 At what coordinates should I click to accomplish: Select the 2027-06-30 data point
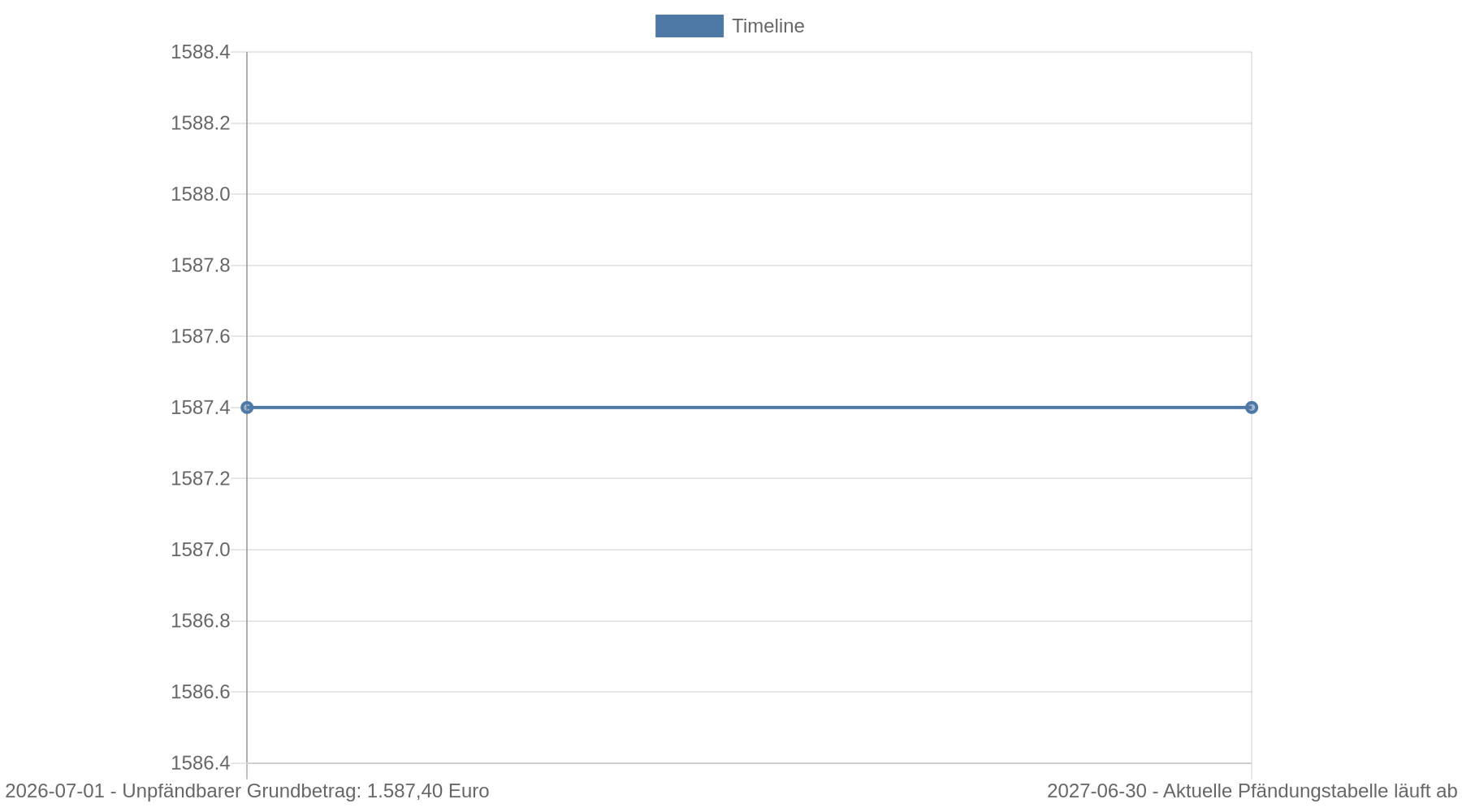tap(1252, 408)
